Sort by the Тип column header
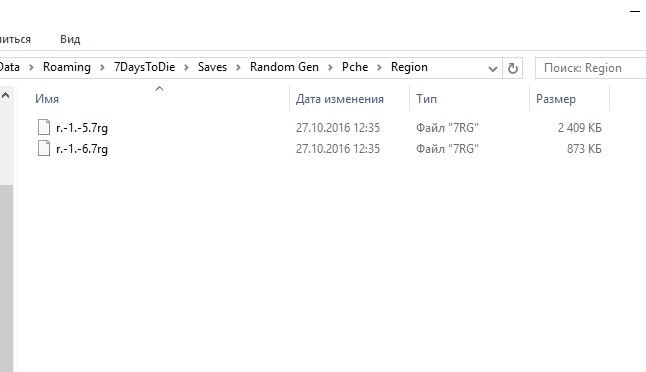The height and width of the screenshot is (372, 646). (x=426, y=99)
